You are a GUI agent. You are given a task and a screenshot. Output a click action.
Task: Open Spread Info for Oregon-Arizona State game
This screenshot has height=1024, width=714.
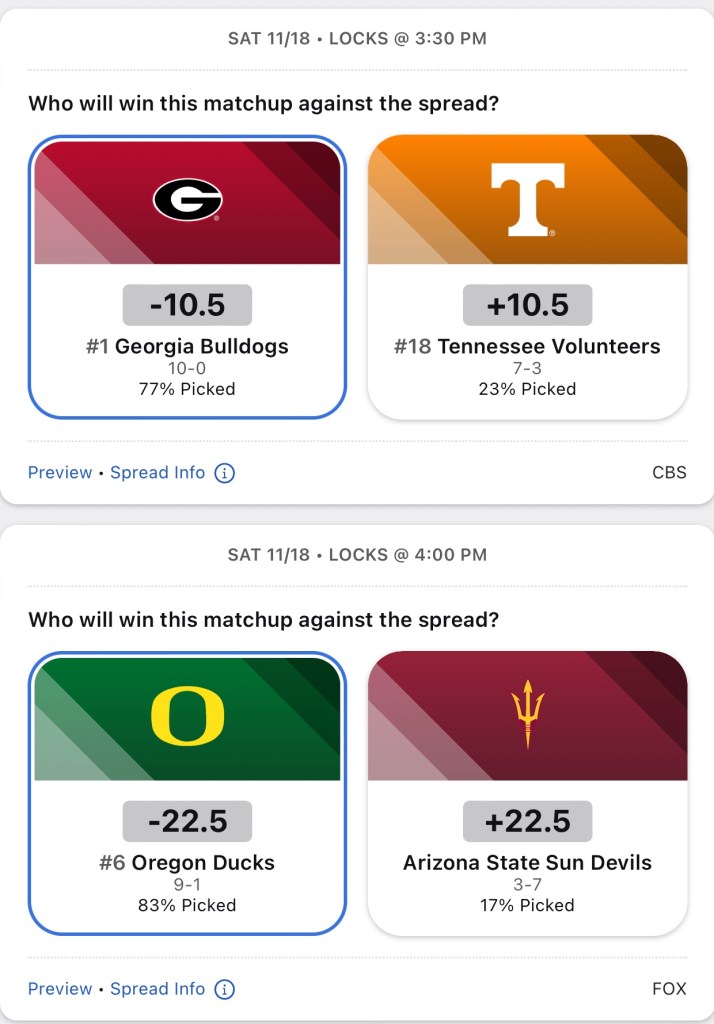point(158,989)
